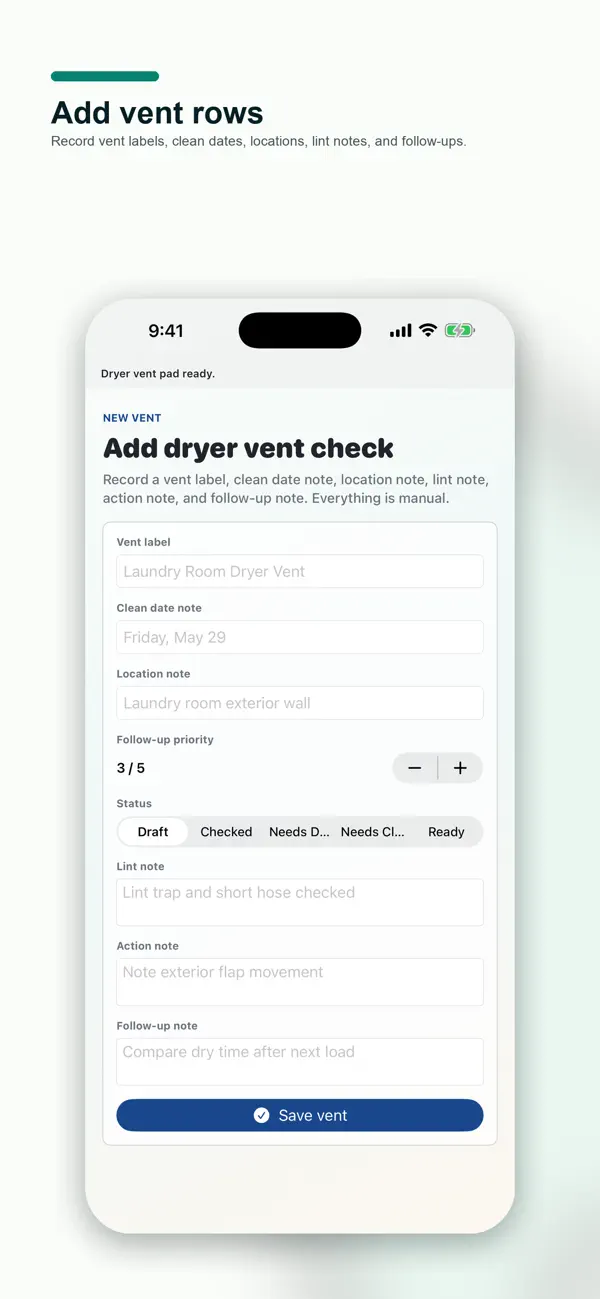
Task: Click the 'Add dryer vent check' heading
Action: [249, 448]
